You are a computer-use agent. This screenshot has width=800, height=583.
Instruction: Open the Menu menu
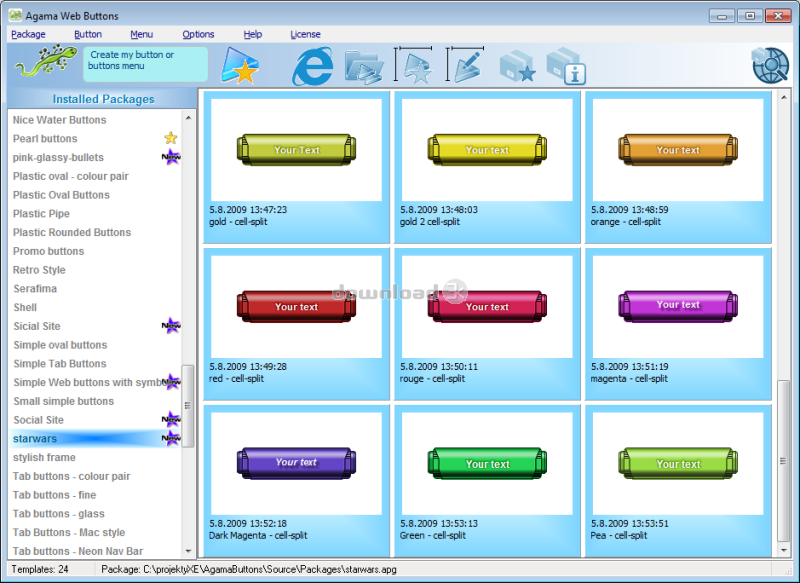tap(141, 34)
